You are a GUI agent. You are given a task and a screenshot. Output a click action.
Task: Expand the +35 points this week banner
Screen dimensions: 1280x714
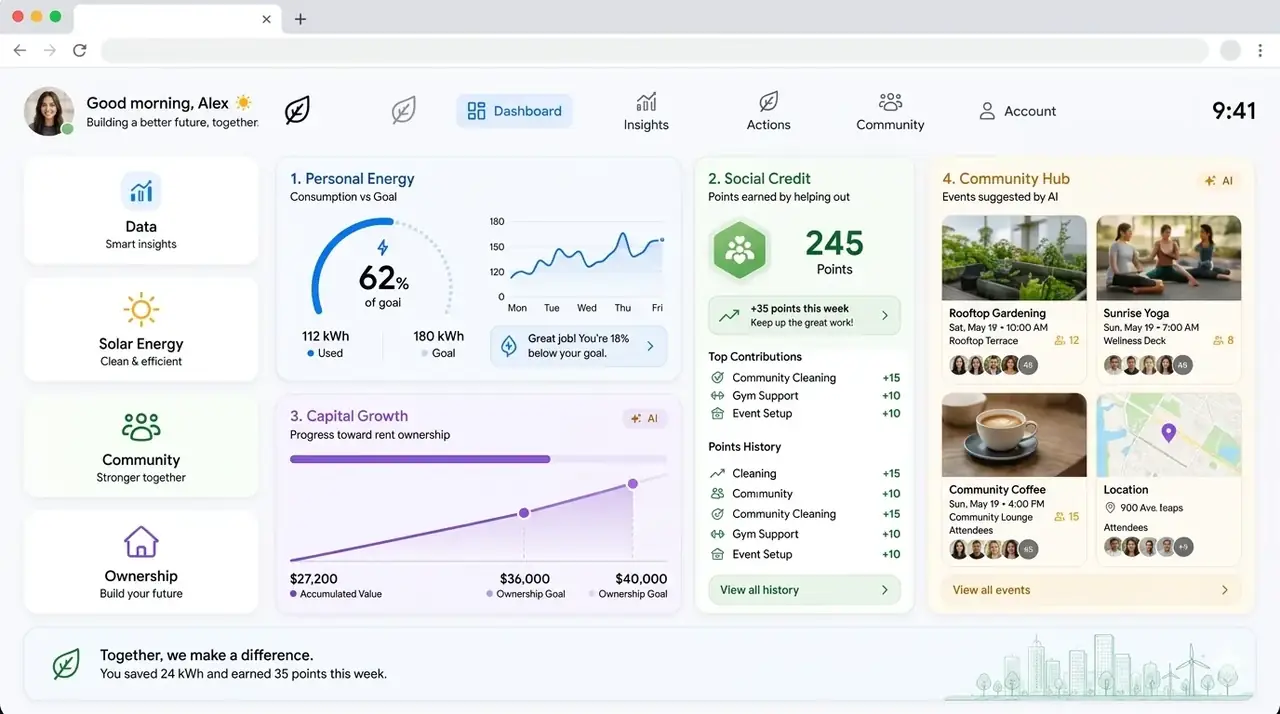(804, 315)
